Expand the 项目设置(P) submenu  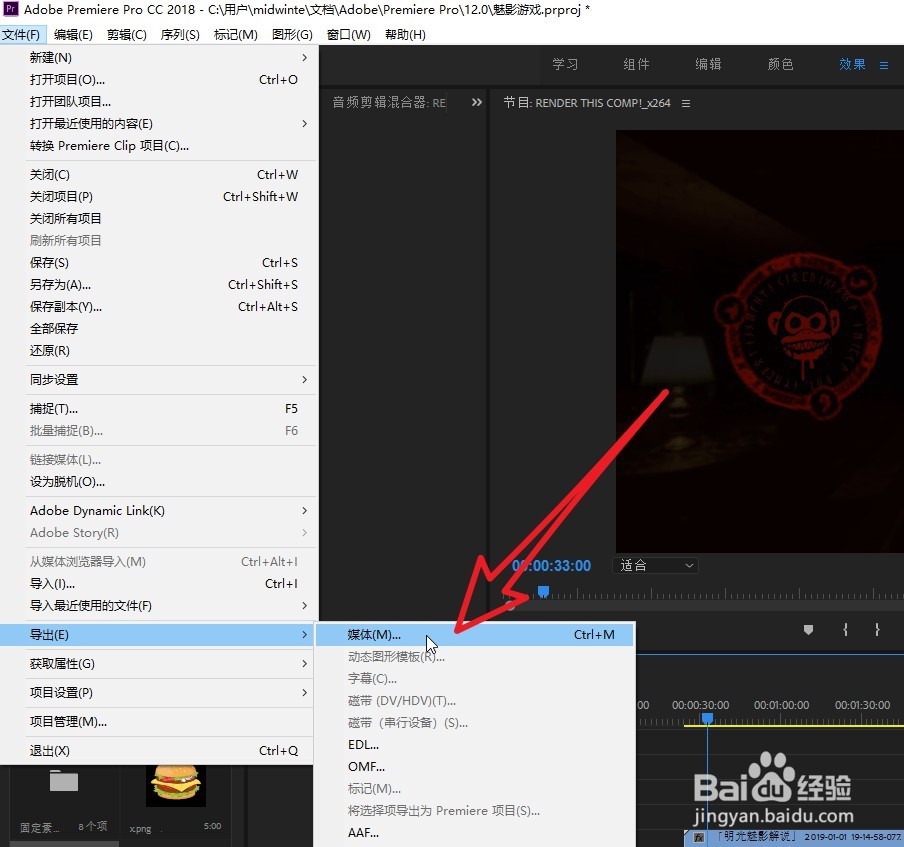158,692
